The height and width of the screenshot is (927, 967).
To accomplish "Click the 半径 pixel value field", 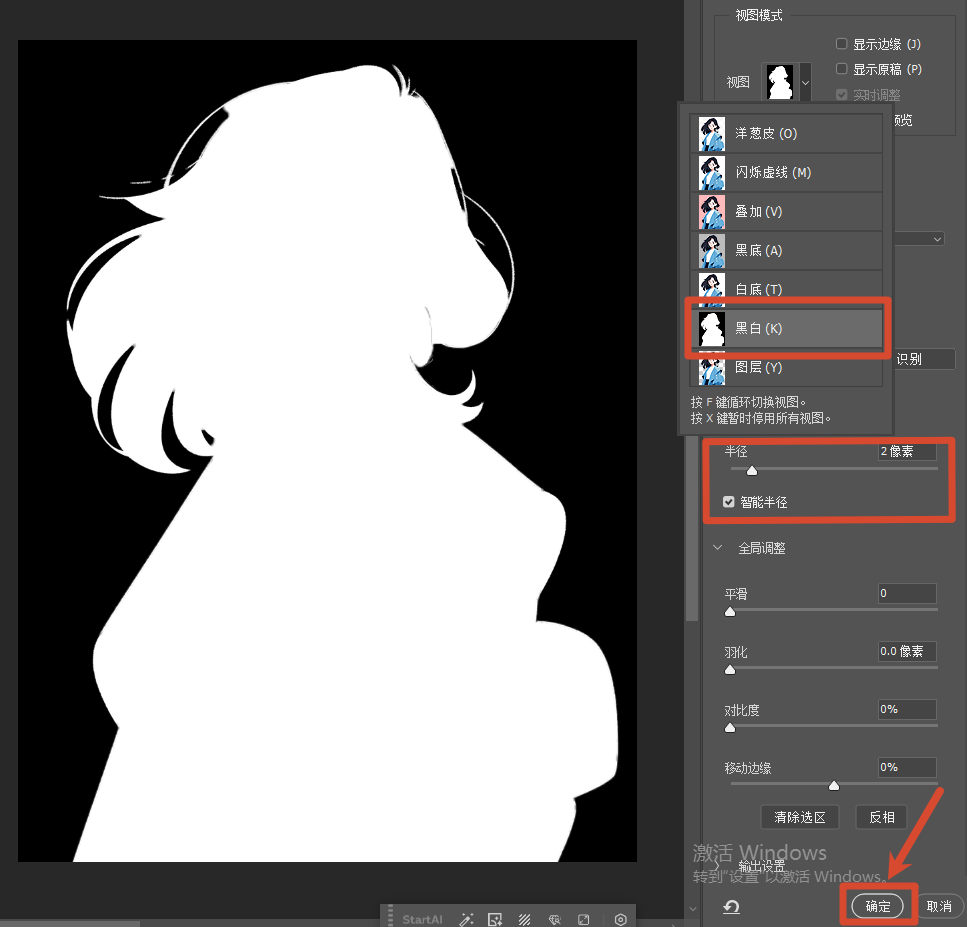I will (906, 452).
